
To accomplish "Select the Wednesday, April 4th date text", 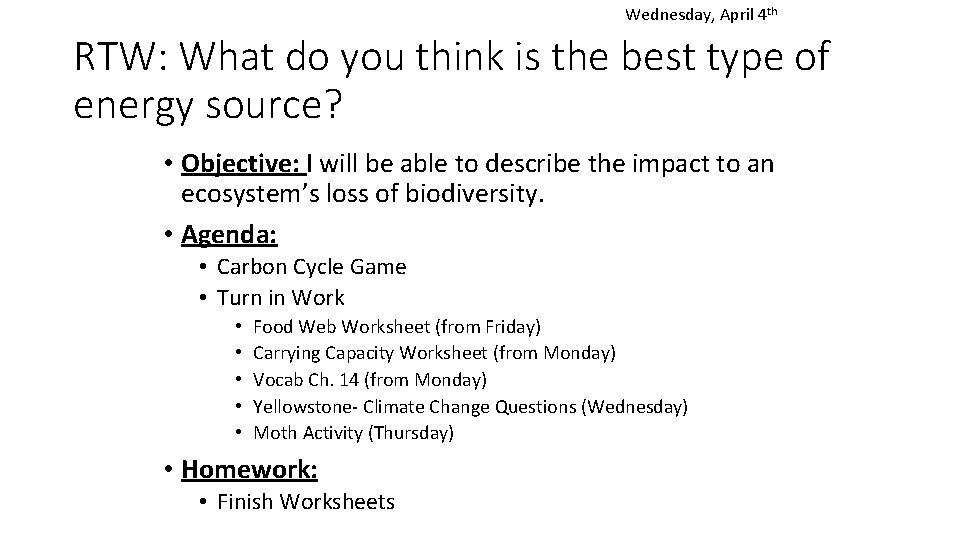I will click(x=701, y=14).
